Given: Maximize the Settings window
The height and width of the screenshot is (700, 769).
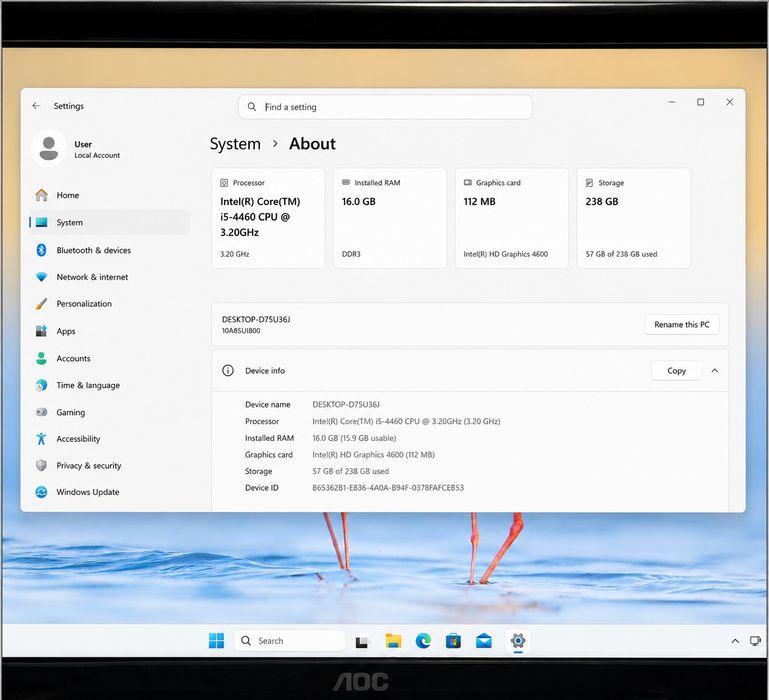Looking at the screenshot, I should [x=700, y=102].
